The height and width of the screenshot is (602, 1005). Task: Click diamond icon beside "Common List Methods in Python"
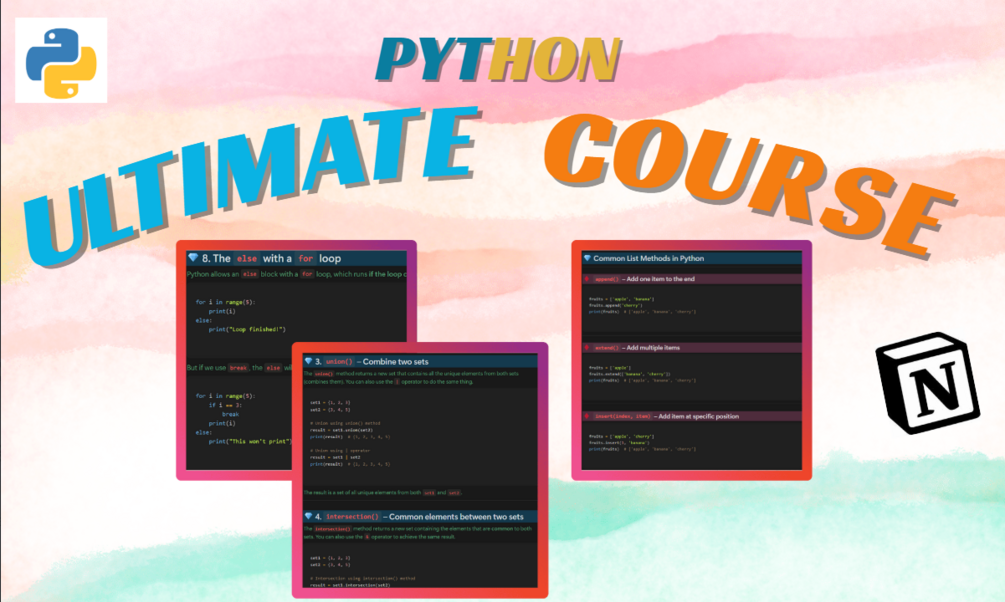click(586, 258)
